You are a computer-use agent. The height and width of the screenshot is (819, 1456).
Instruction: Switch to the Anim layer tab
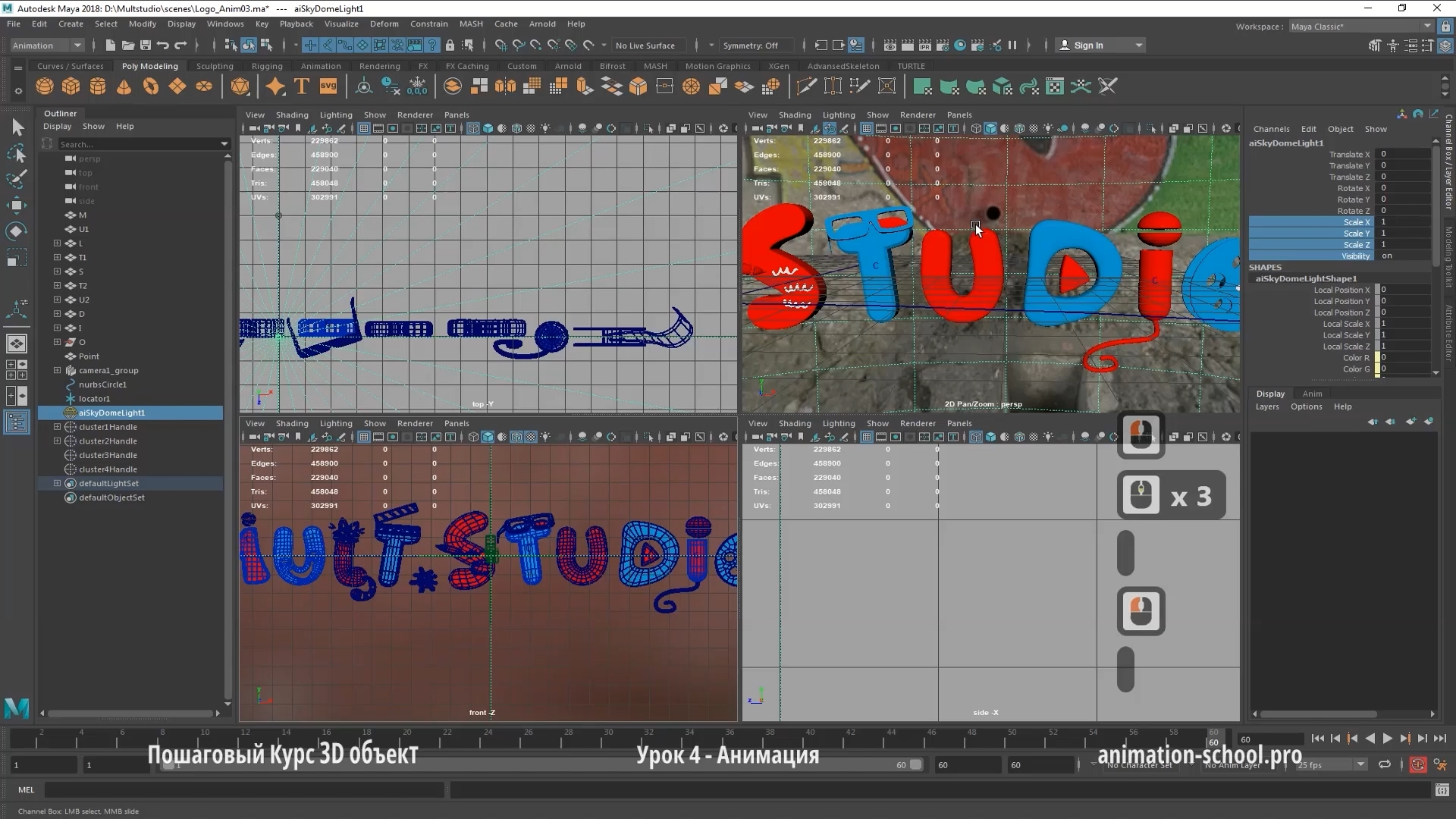1312,394
